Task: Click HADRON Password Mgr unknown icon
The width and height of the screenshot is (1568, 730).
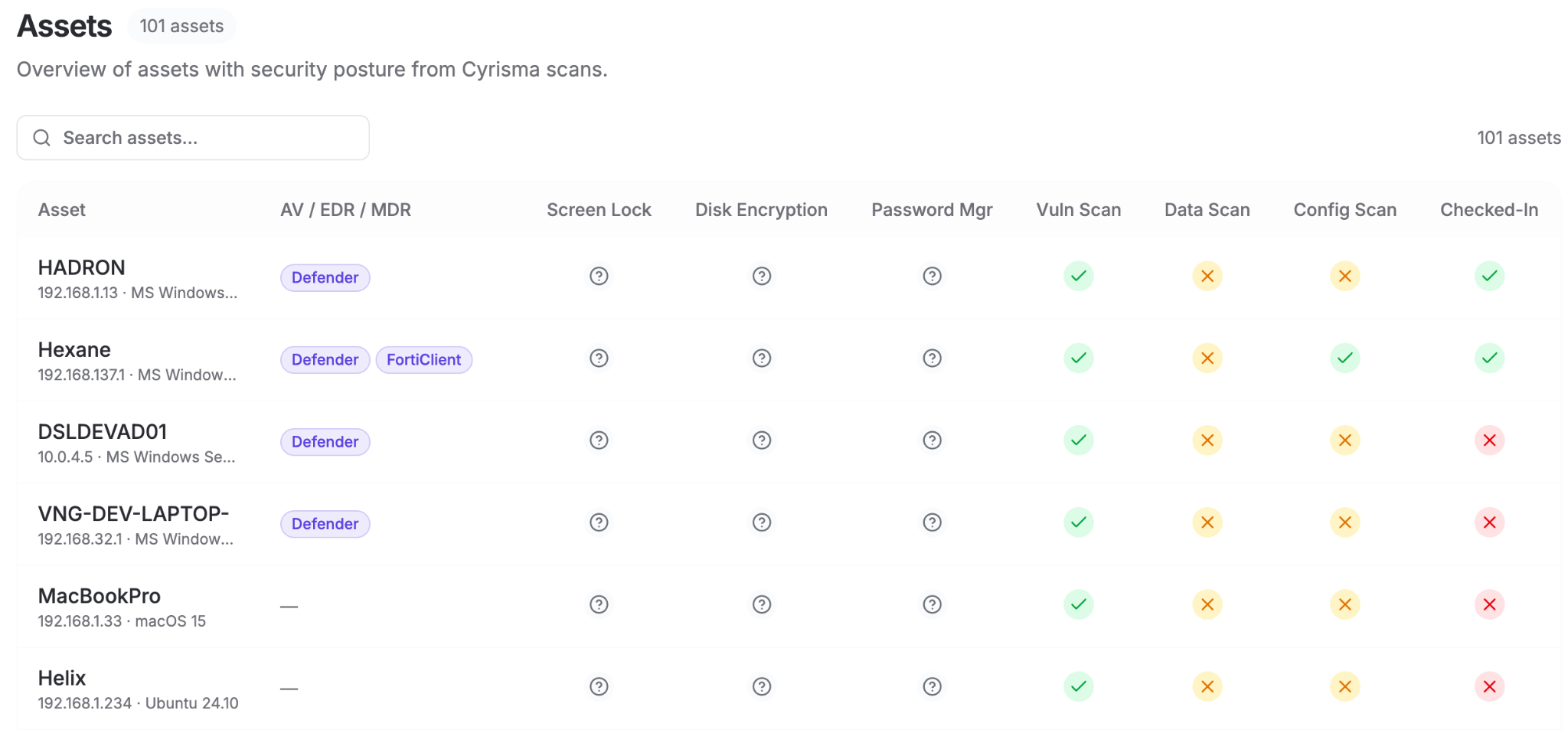Action: [x=932, y=276]
